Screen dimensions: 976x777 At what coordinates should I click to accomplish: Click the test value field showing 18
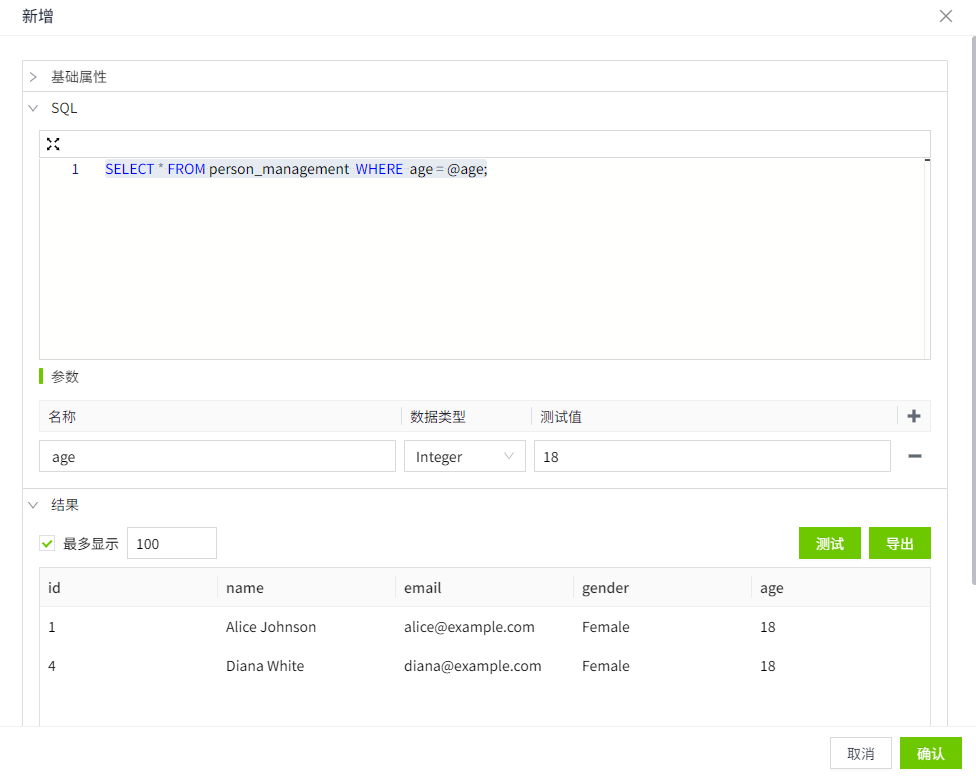(x=711, y=457)
